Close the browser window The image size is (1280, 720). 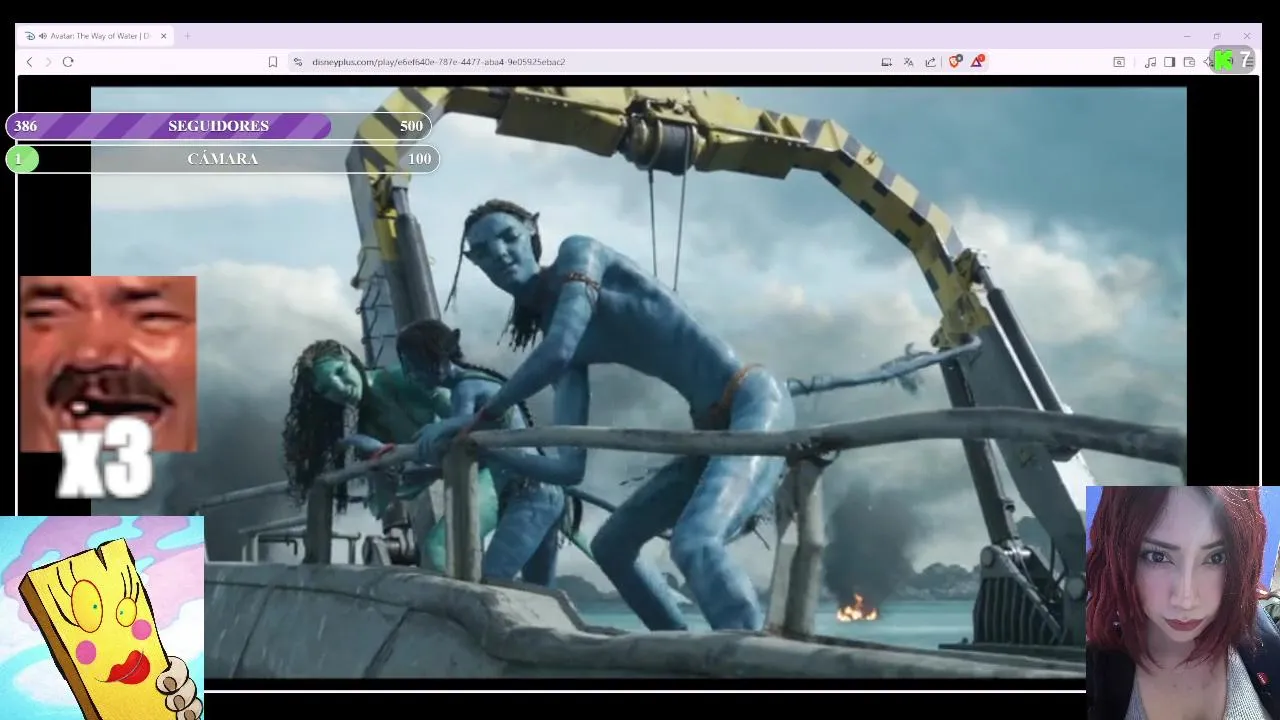point(1247,36)
